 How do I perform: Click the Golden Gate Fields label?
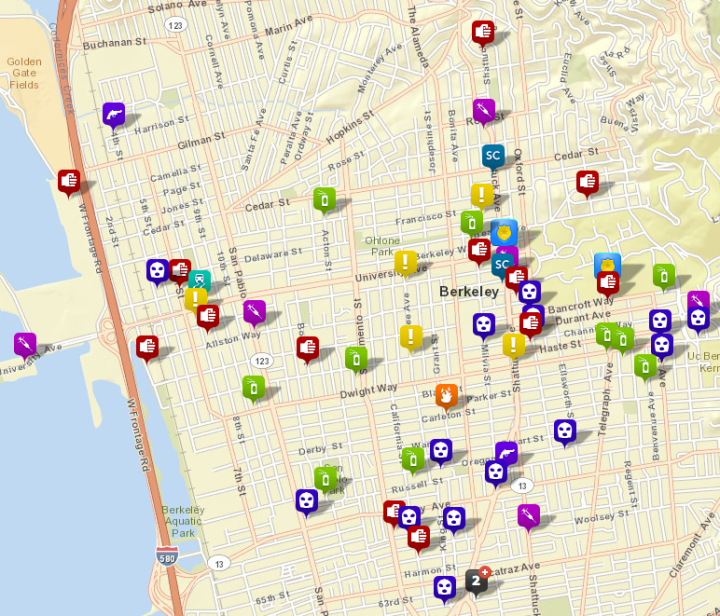pos(24,73)
